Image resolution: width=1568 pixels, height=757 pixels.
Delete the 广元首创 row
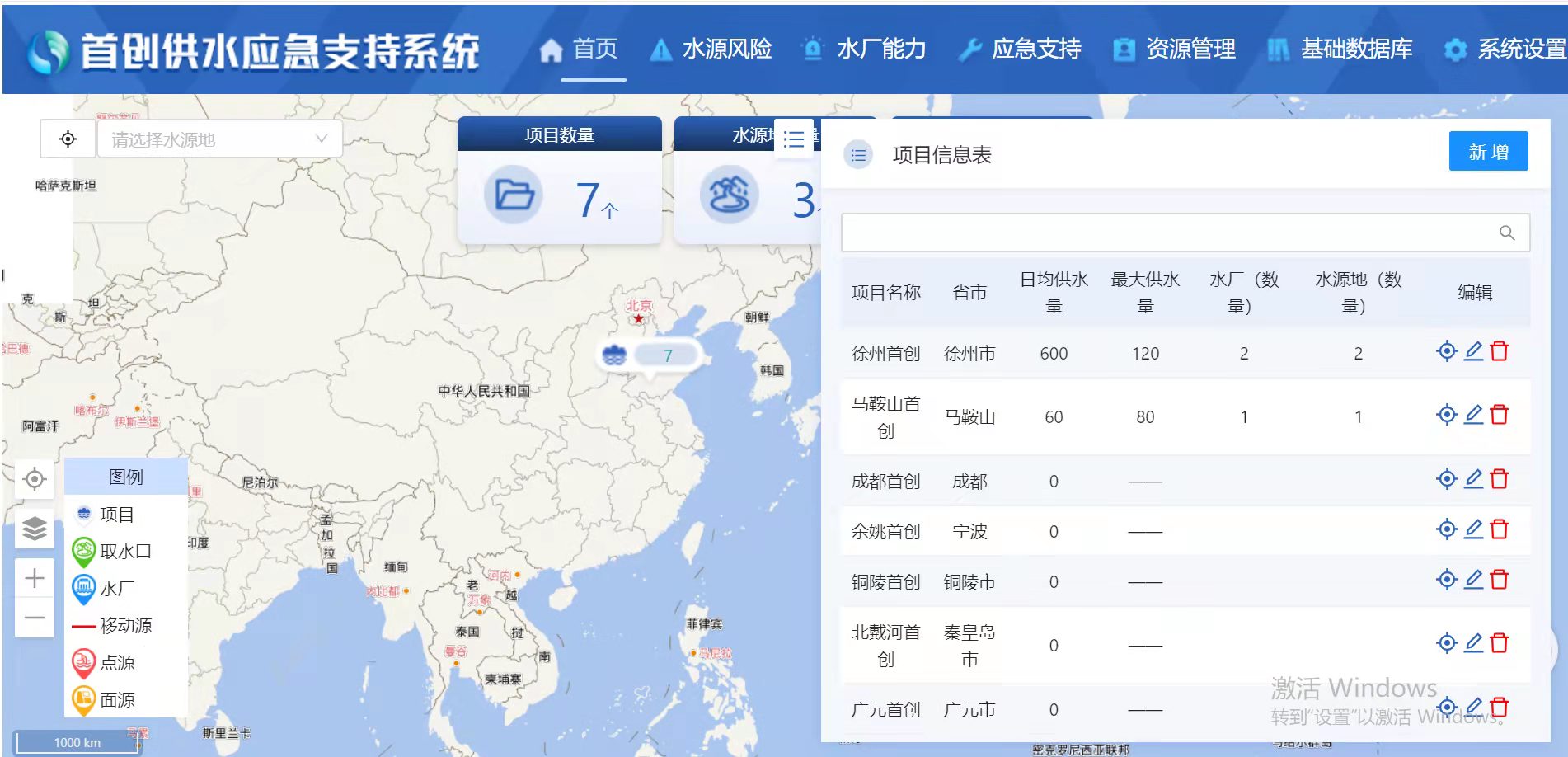[x=1500, y=708]
